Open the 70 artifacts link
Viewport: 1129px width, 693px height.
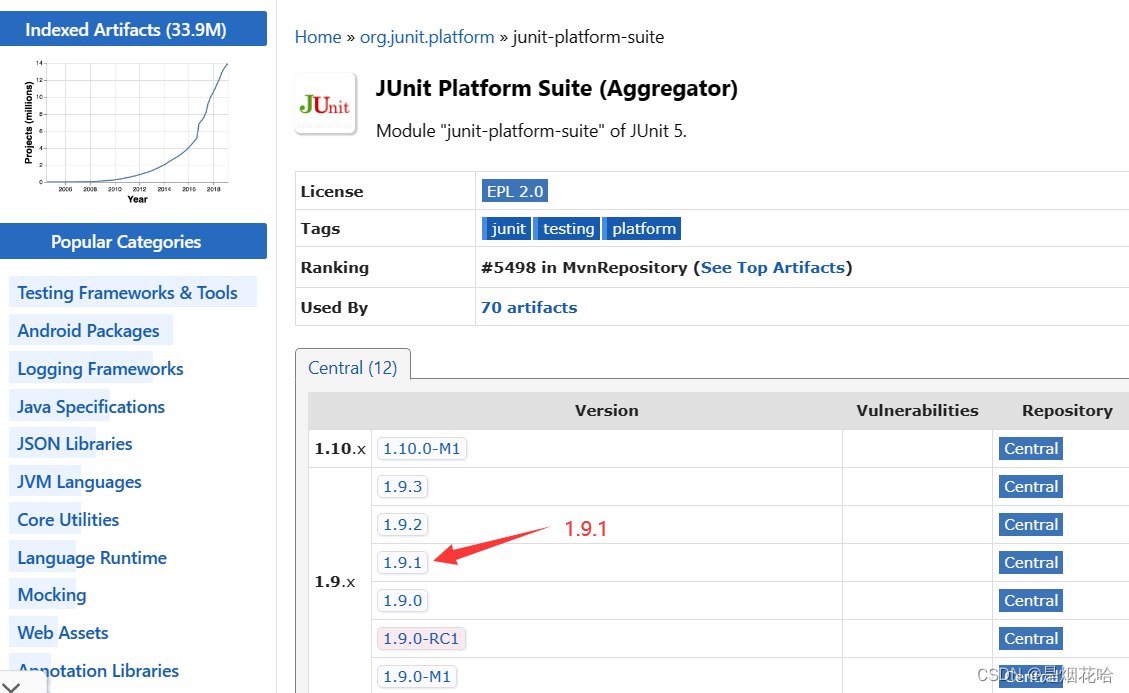tap(528, 308)
